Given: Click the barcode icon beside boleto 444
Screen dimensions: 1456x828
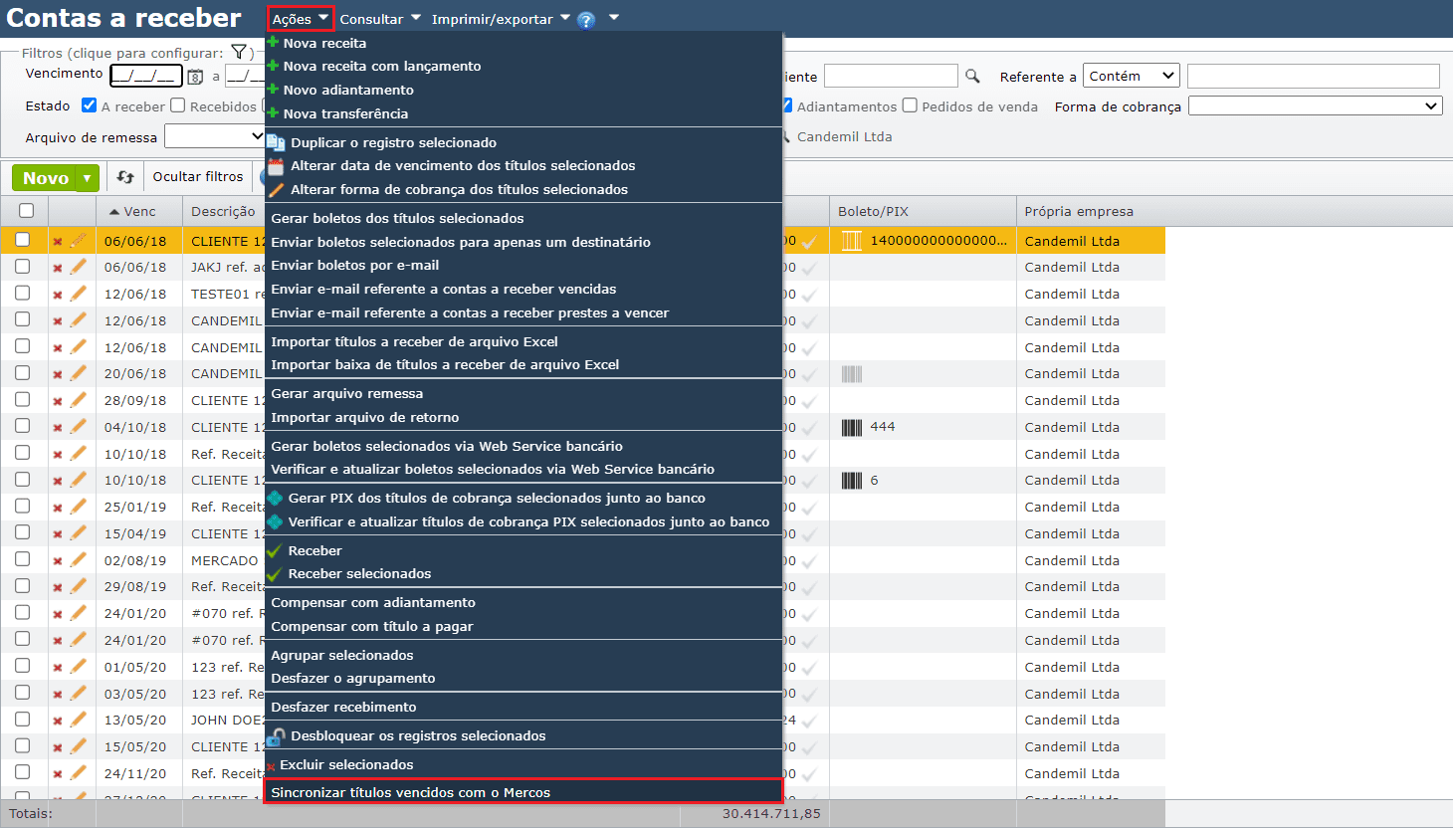Looking at the screenshot, I should [852, 427].
